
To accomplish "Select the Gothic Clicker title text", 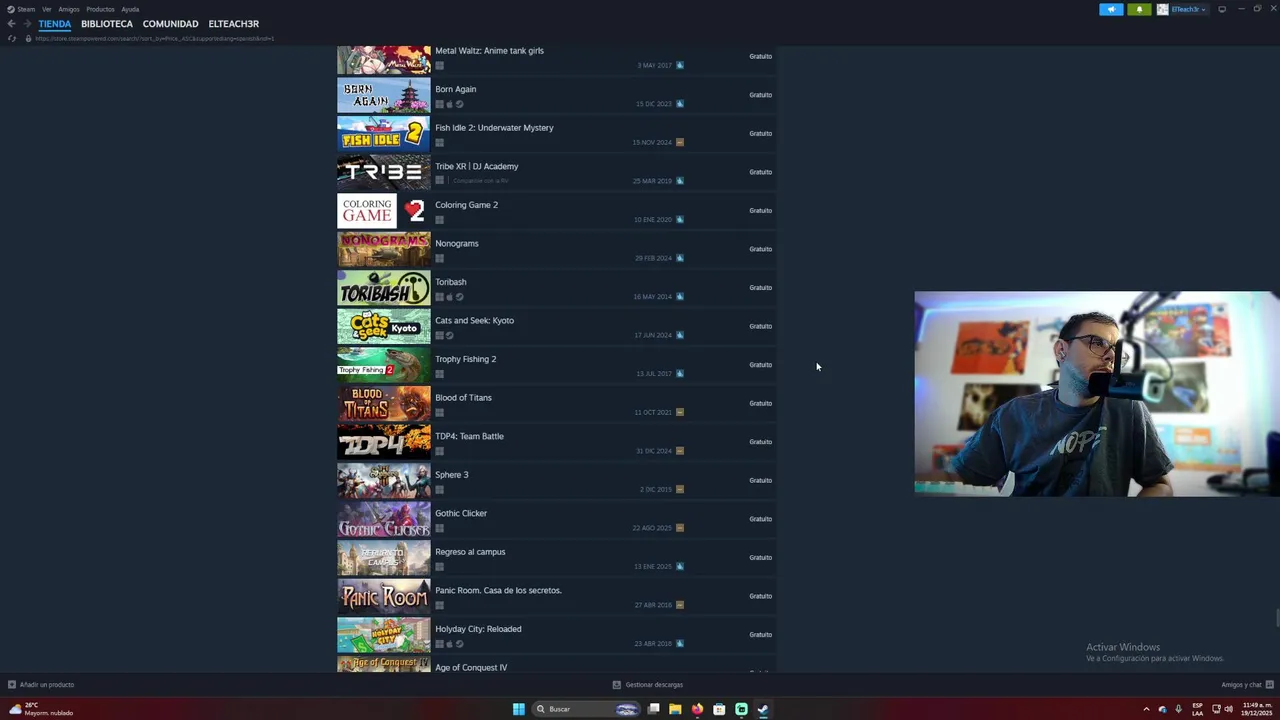I will [461, 514].
